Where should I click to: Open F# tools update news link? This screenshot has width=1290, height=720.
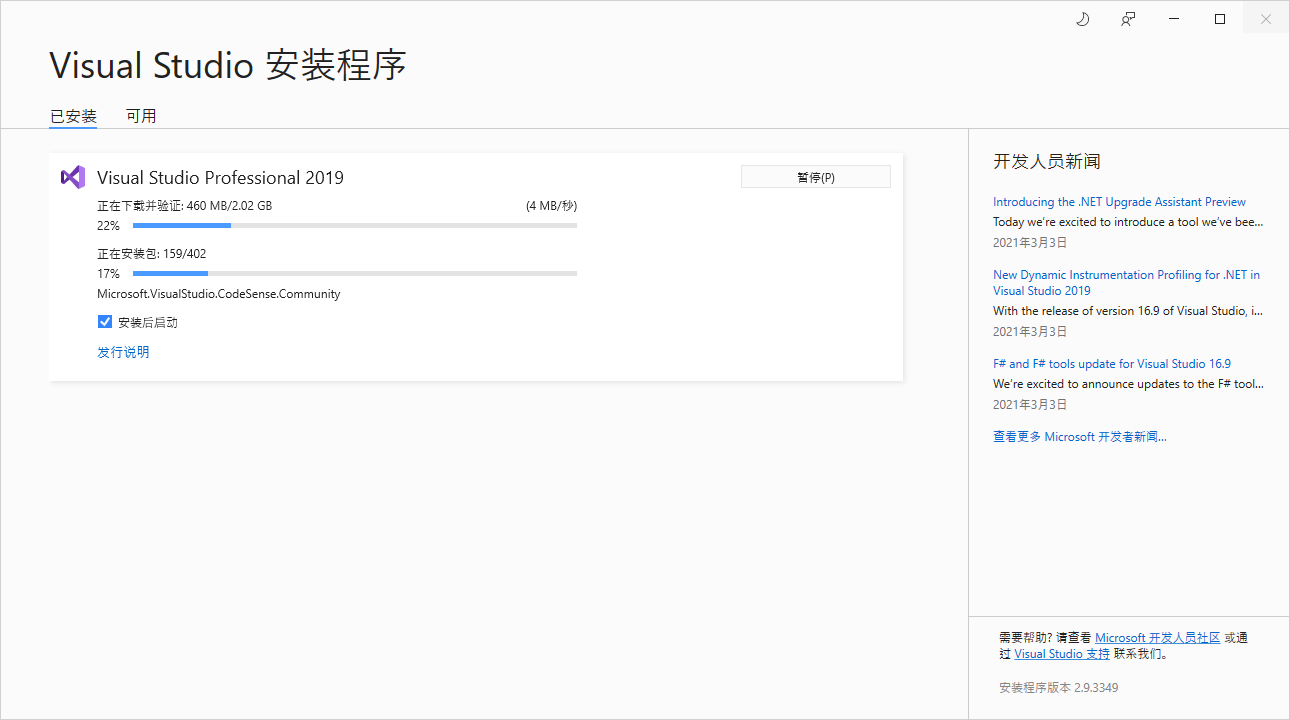coord(1111,364)
